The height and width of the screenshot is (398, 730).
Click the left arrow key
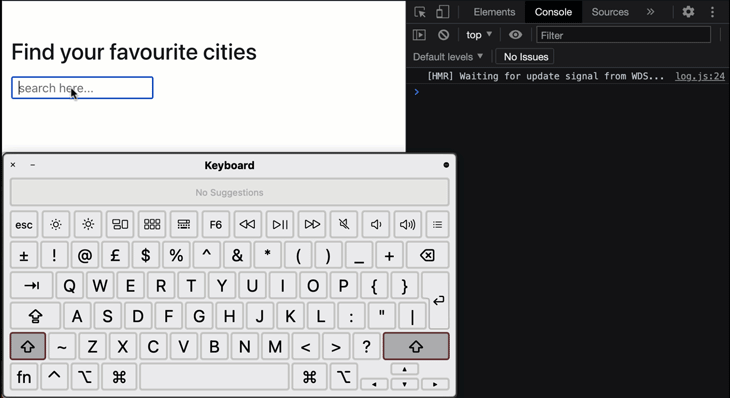pyautogui.click(x=374, y=384)
